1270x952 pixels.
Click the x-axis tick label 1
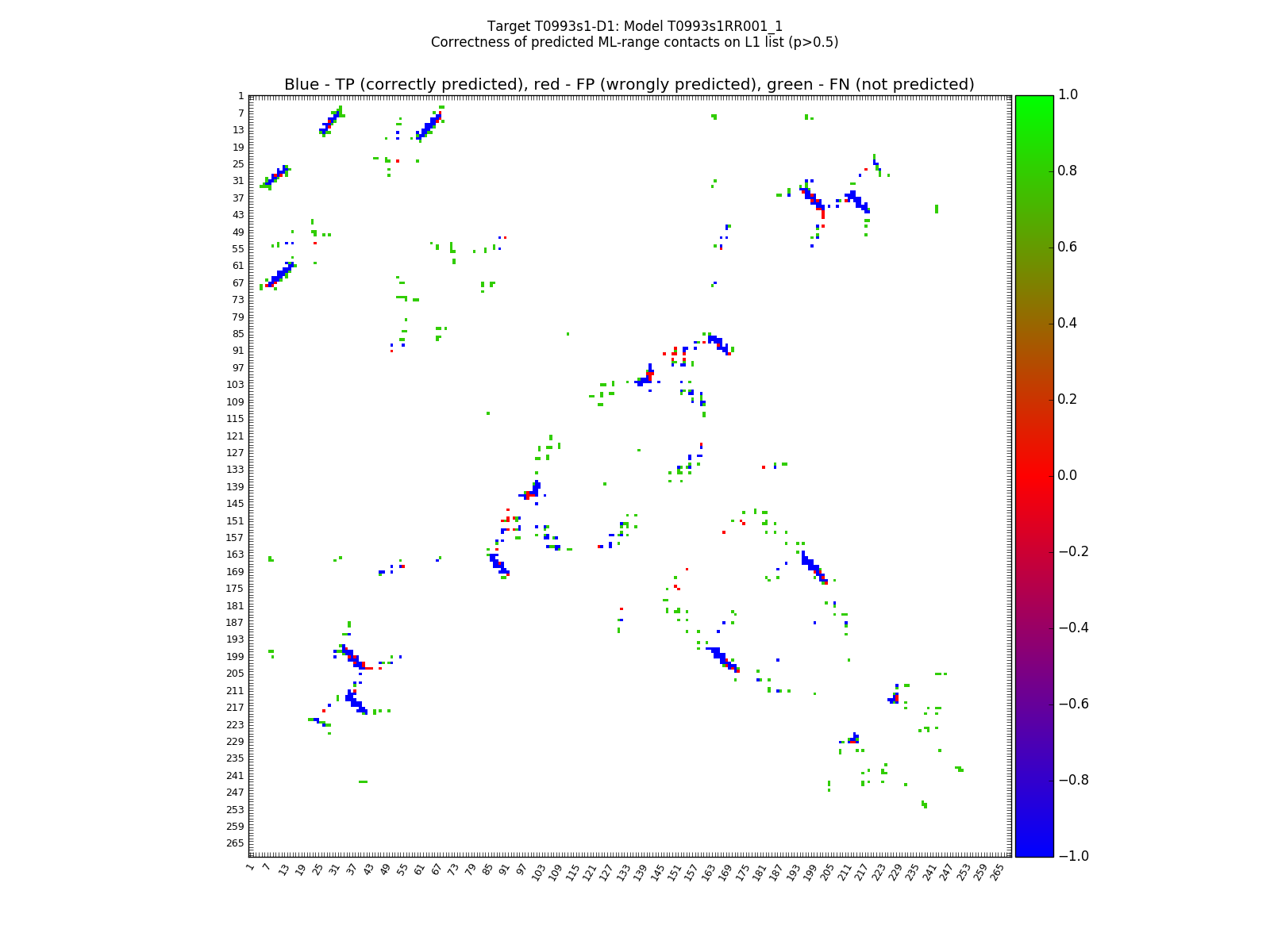pyautogui.click(x=251, y=868)
